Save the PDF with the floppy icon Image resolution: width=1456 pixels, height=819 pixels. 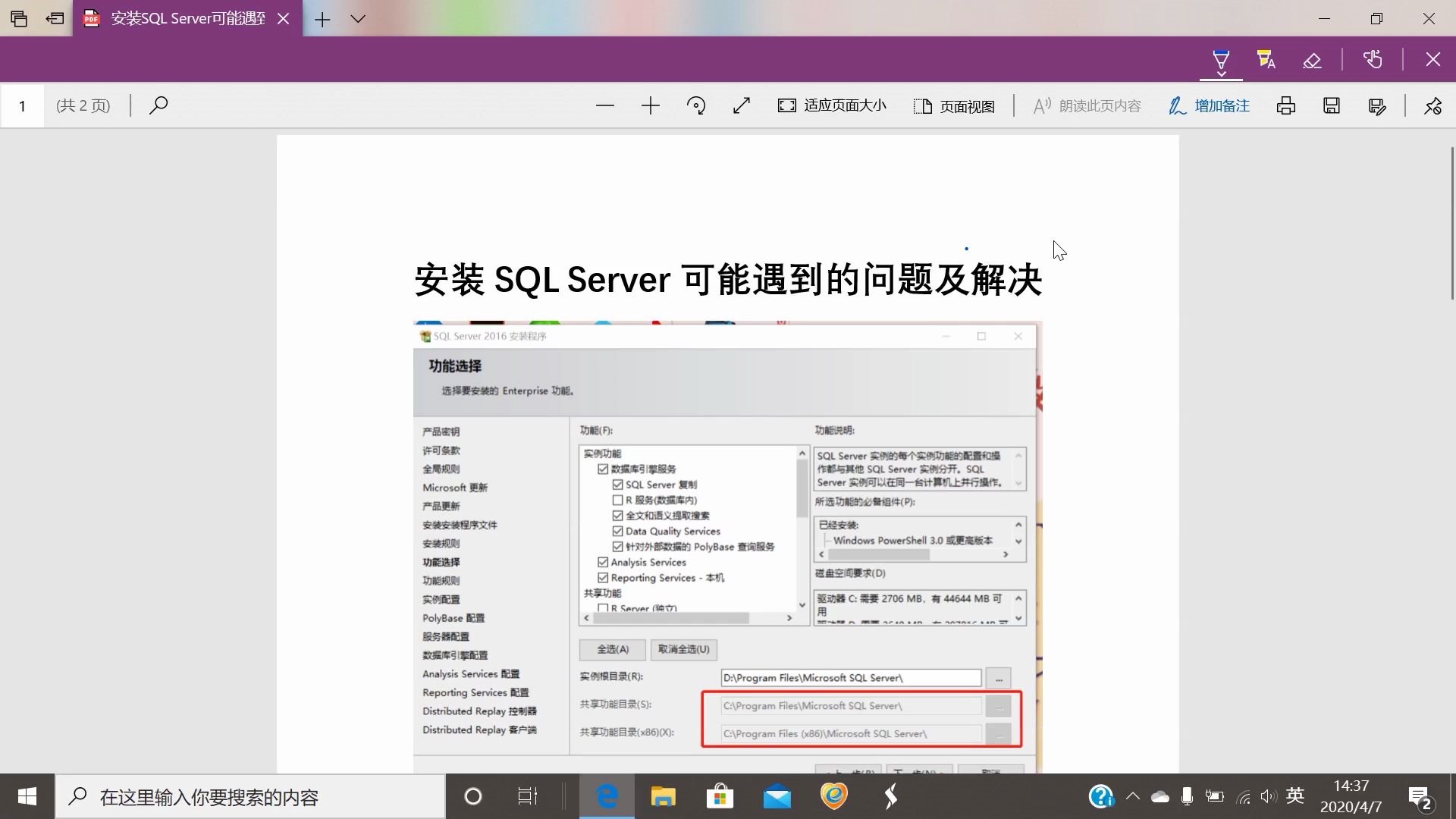[1332, 106]
